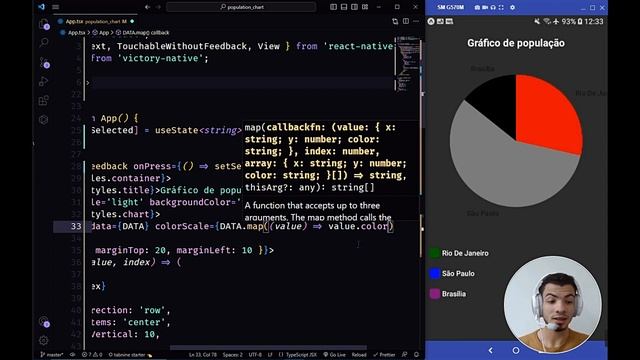The width and height of the screenshot is (640, 360).
Task: Click App symbol in breadcrumb
Action: 104,33
